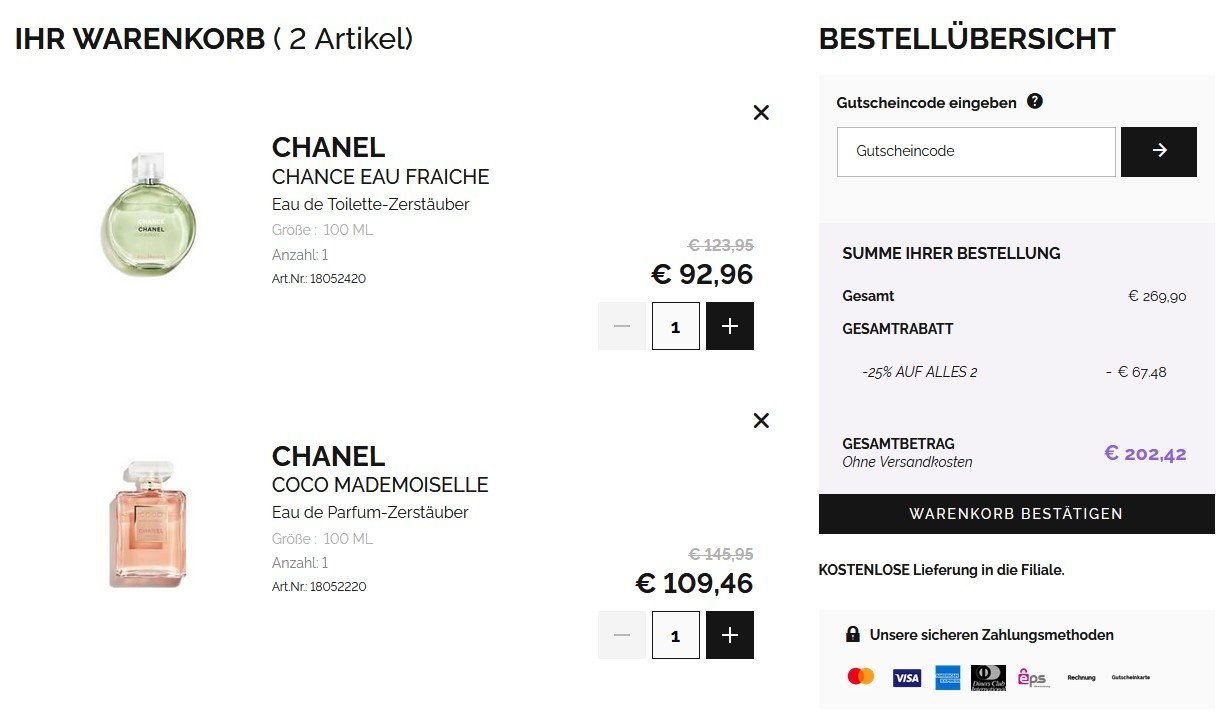Click the Gutscheincode help question mark icon

tap(1035, 101)
